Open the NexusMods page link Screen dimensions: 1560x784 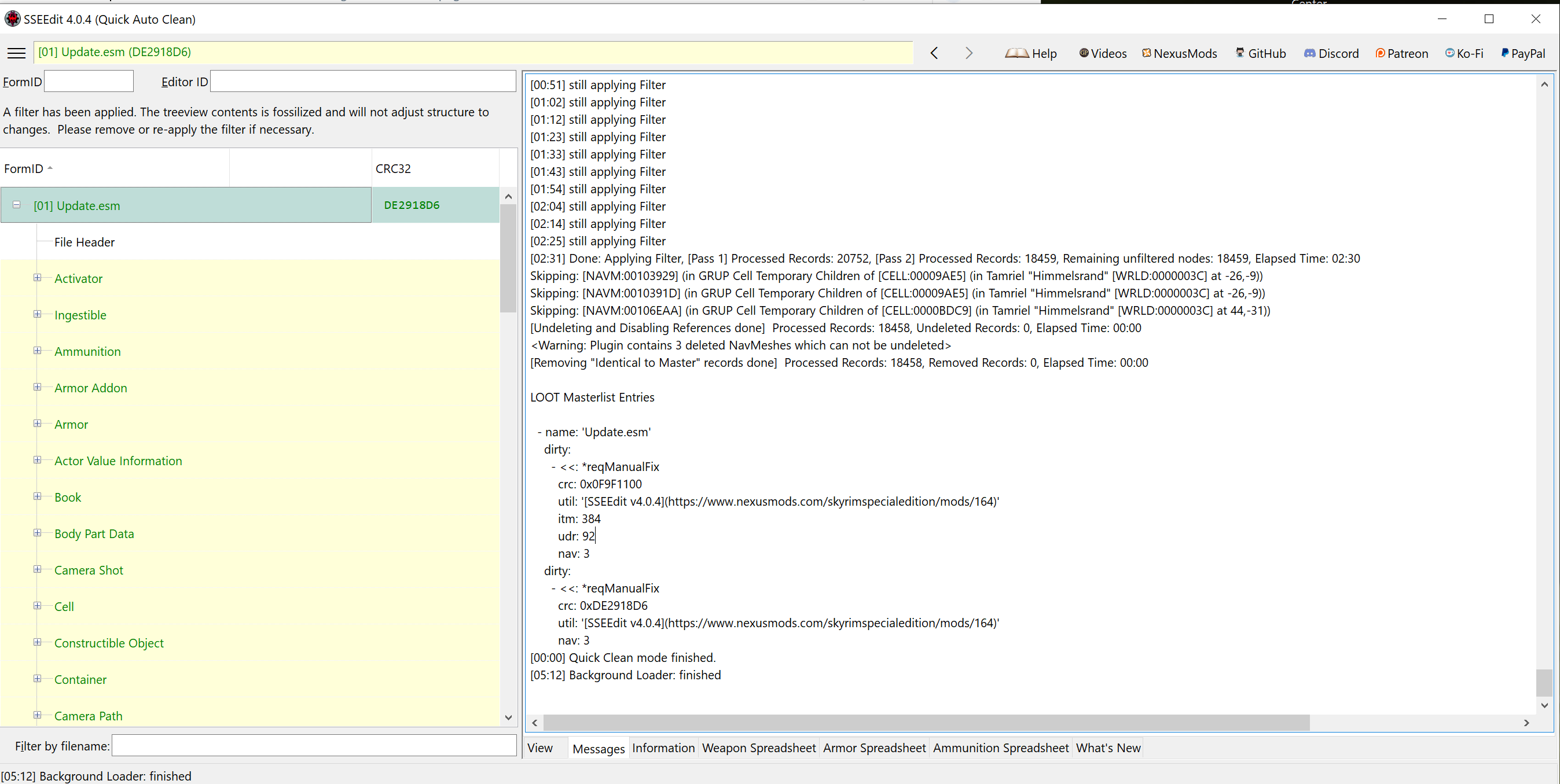(1179, 53)
